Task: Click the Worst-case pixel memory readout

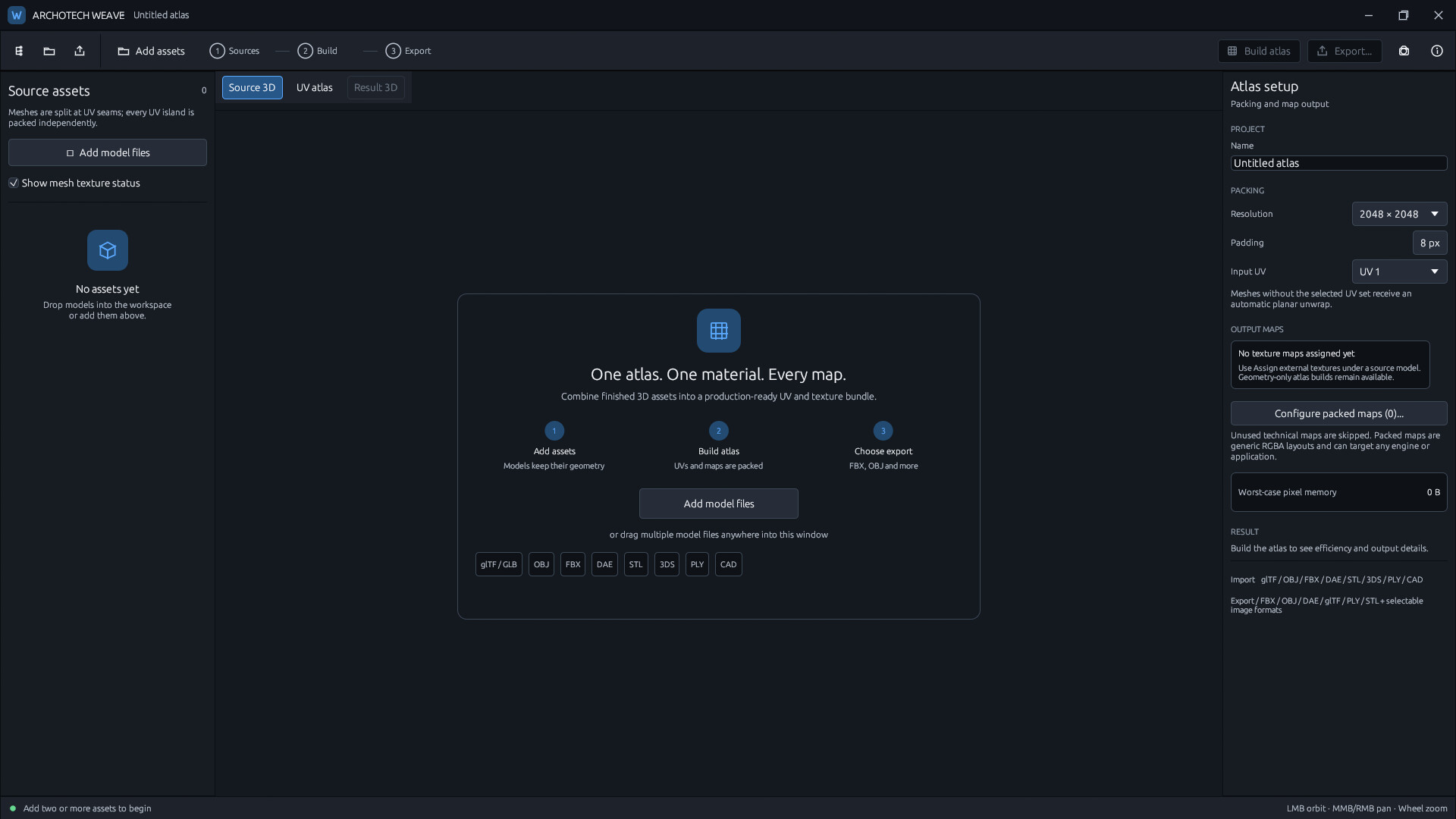Action: (x=1338, y=492)
